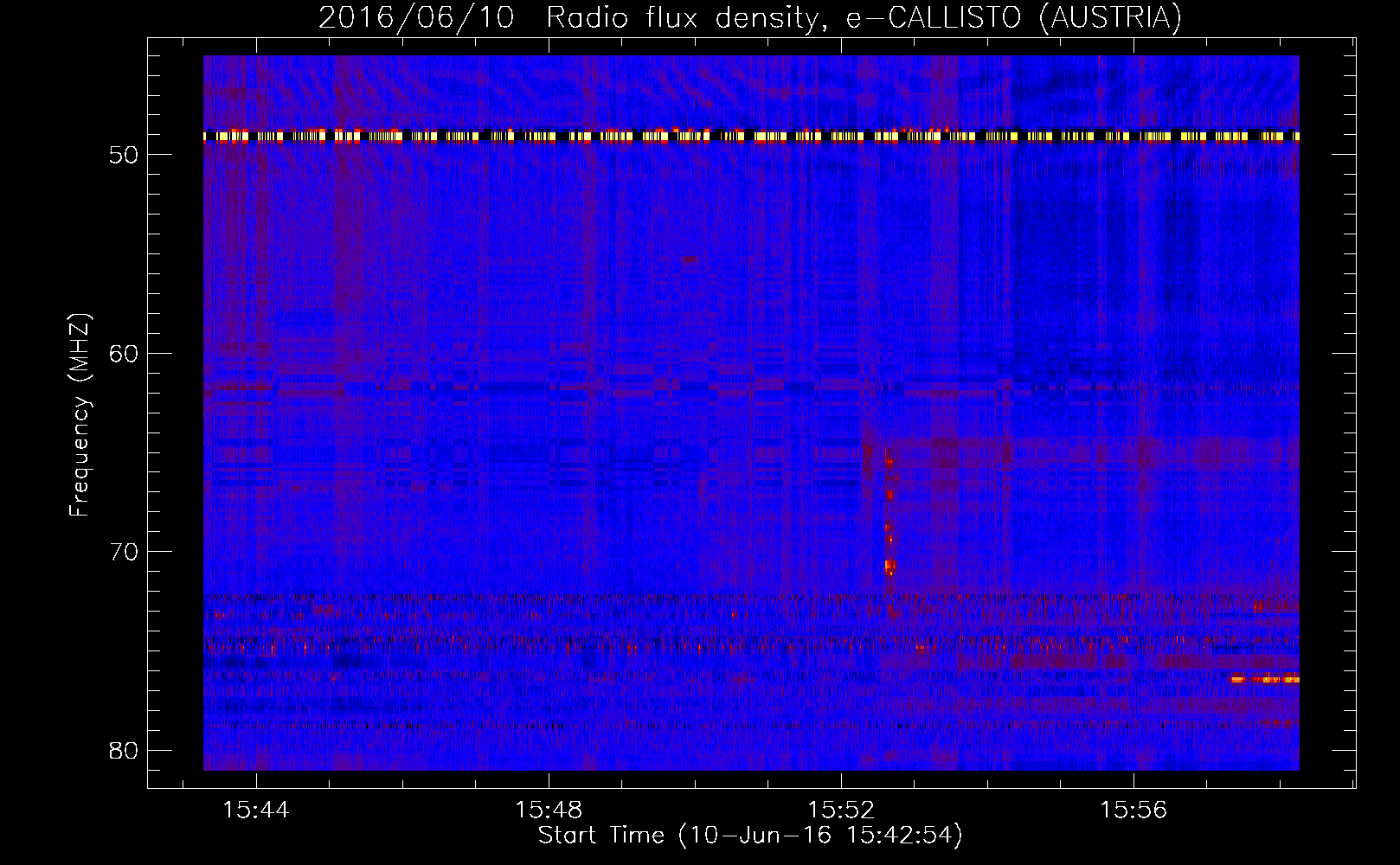The width and height of the screenshot is (1400, 865).
Task: Click the 'Frequency (MHZ)' y-axis label
Action: [x=79, y=415]
